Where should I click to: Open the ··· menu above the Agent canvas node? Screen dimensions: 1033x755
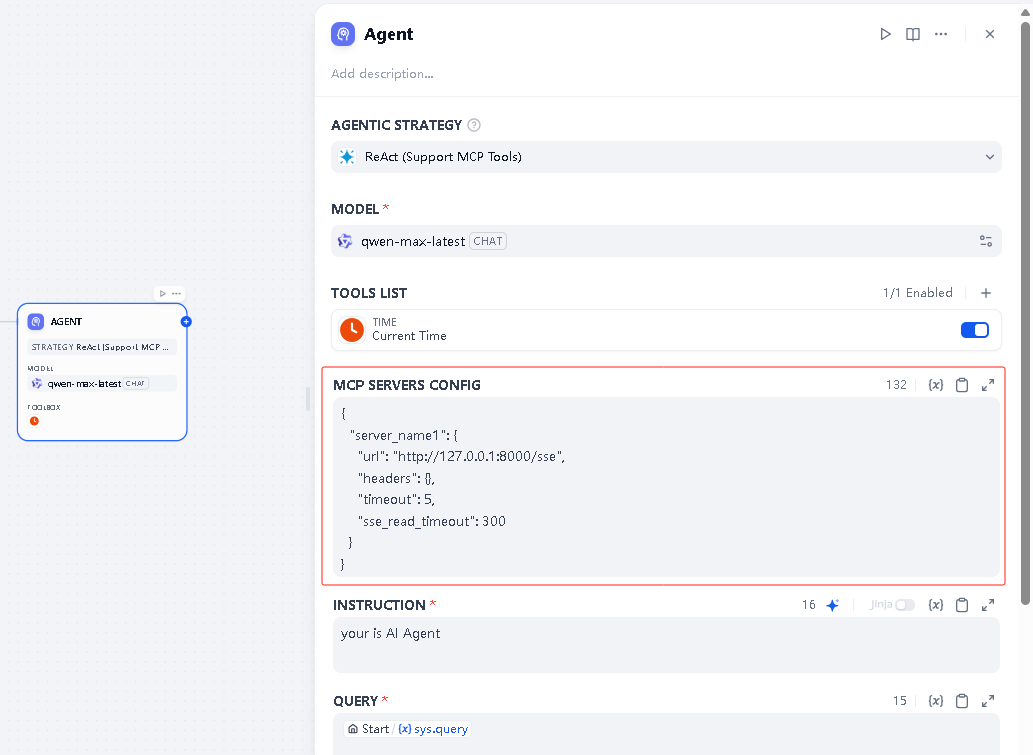click(x=176, y=293)
